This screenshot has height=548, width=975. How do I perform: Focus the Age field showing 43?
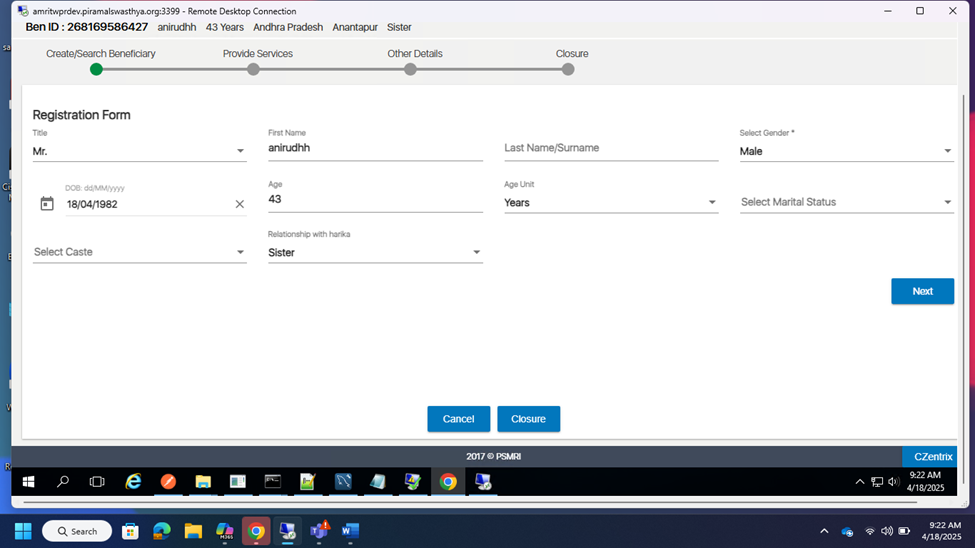[375, 199]
